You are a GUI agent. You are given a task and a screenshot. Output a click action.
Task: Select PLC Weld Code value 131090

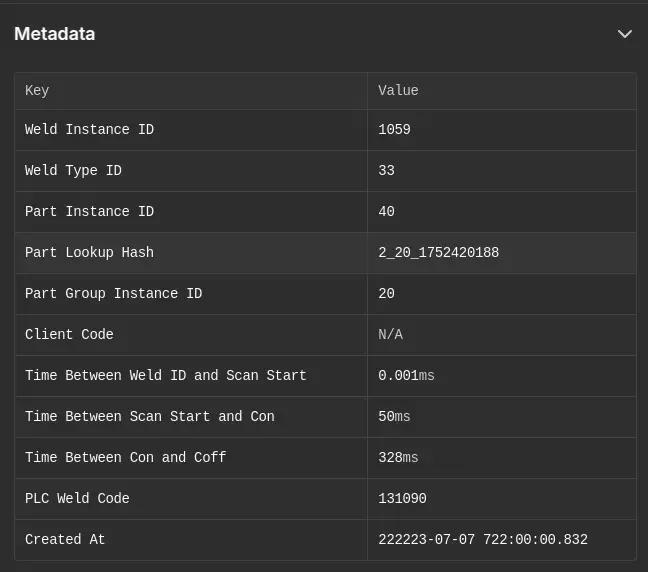[403, 498]
